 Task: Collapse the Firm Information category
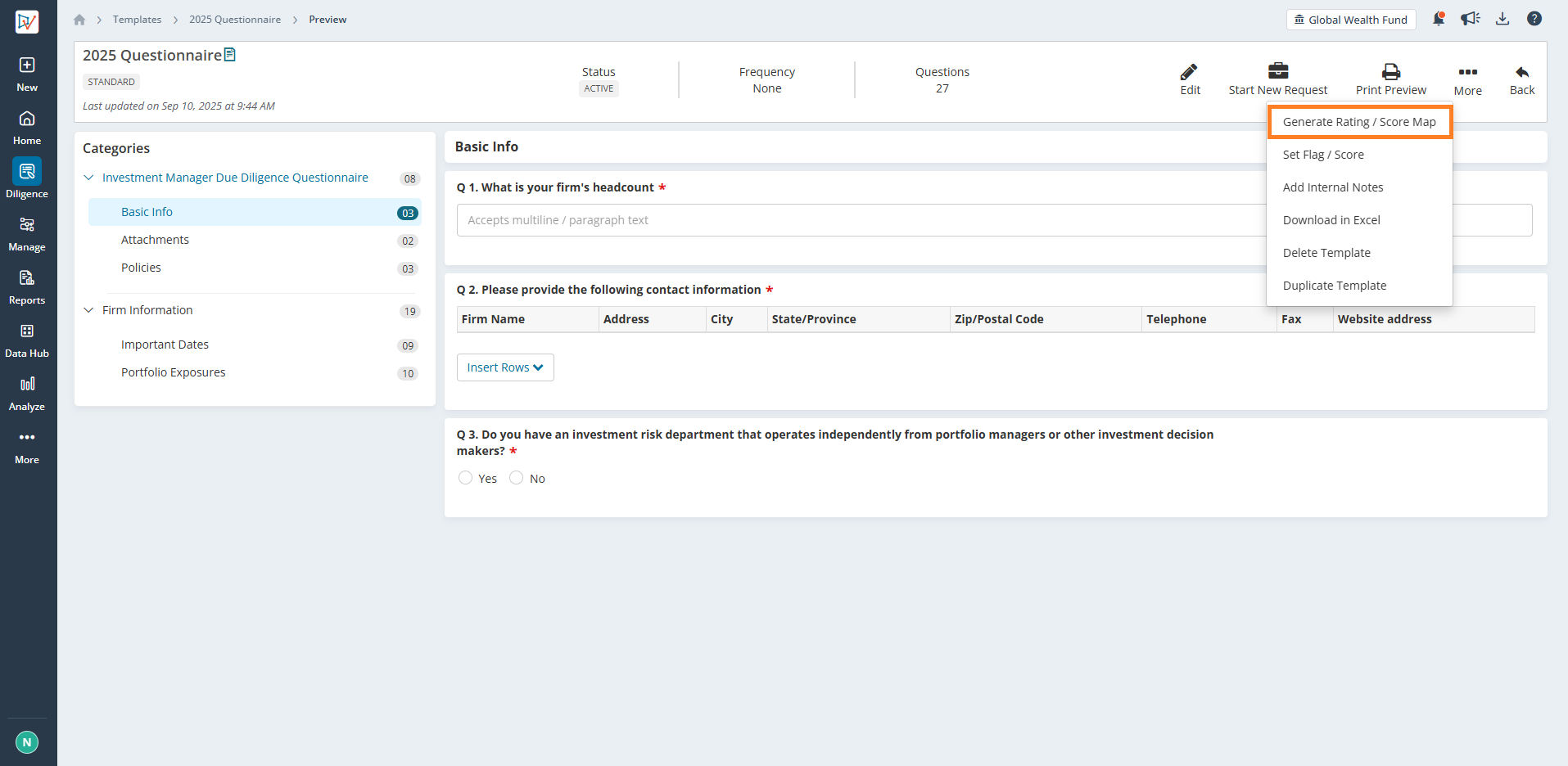tap(88, 310)
